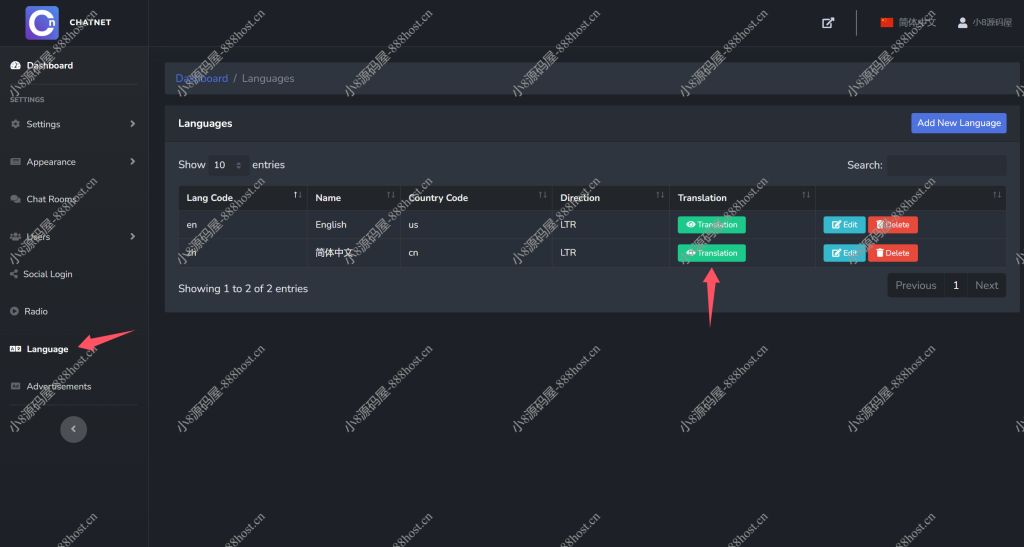Image resolution: width=1024 pixels, height=547 pixels.
Task: Open Appearance in the sidebar
Action: 73,162
